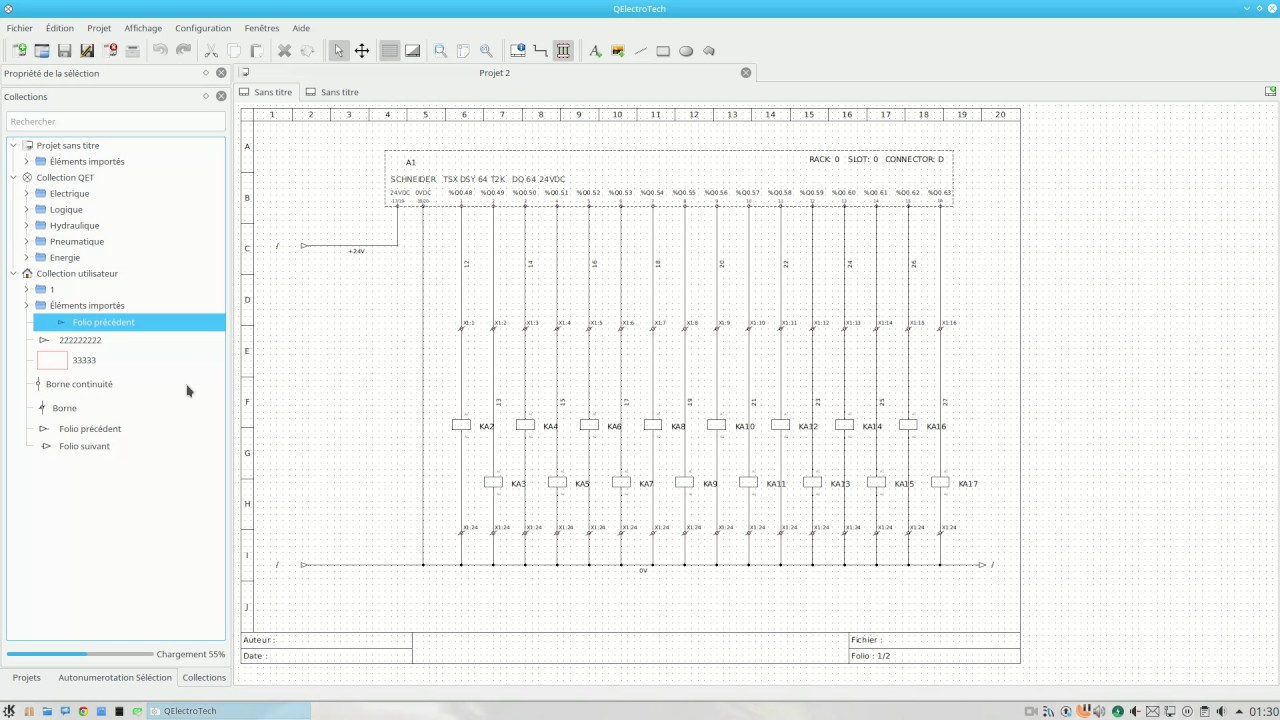Viewport: 1280px width, 720px height.
Task: Click the paste toolbar icon
Action: (x=256, y=51)
